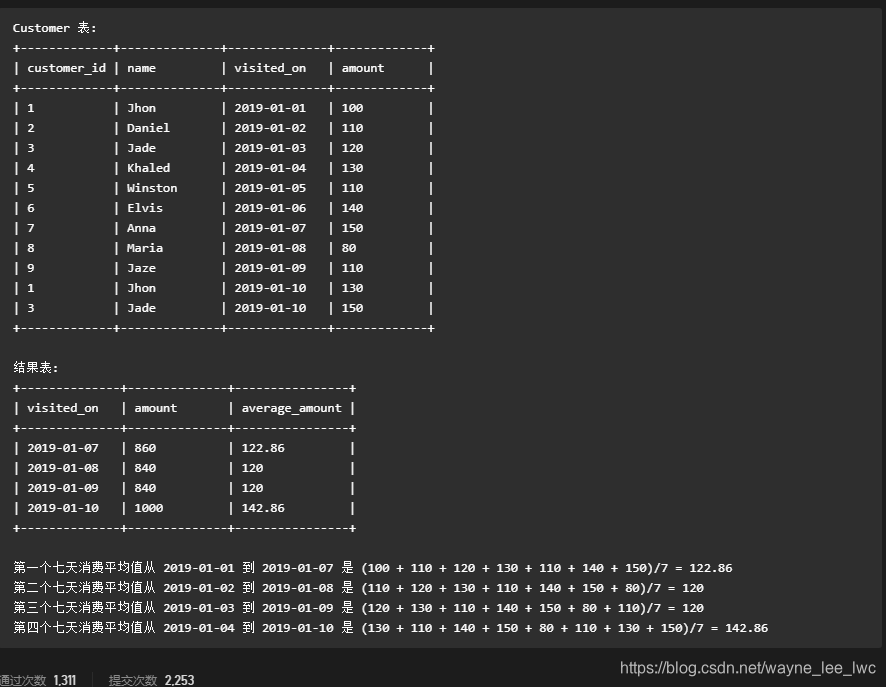Select the name Khaled

coord(148,168)
